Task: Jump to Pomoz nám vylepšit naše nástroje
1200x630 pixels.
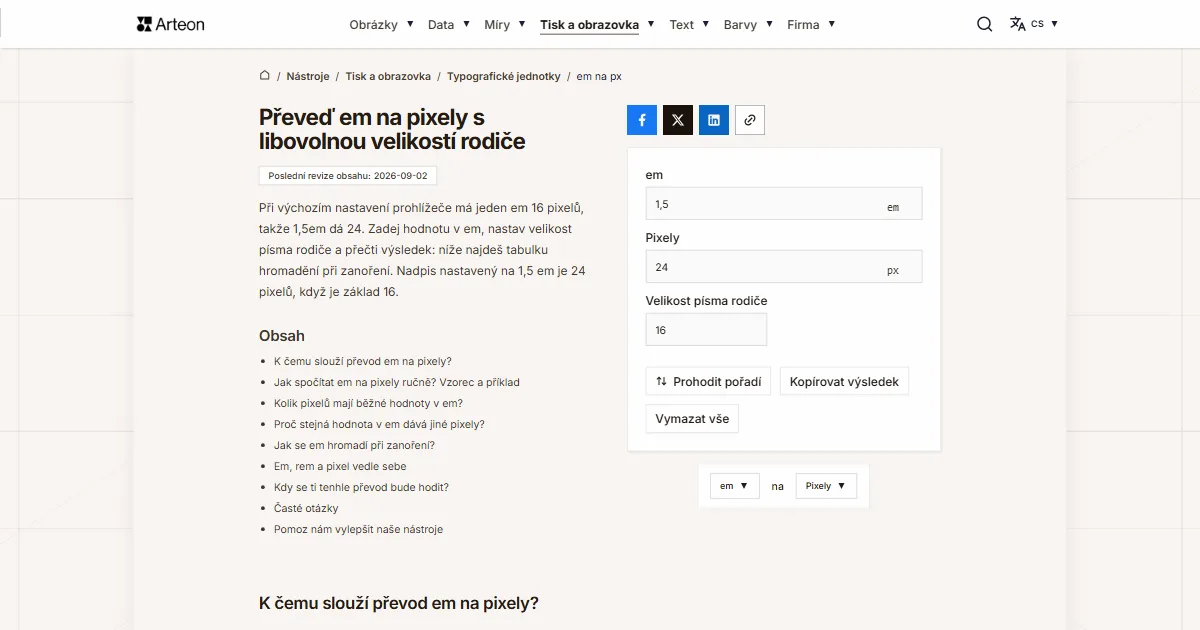Action: tap(358, 529)
